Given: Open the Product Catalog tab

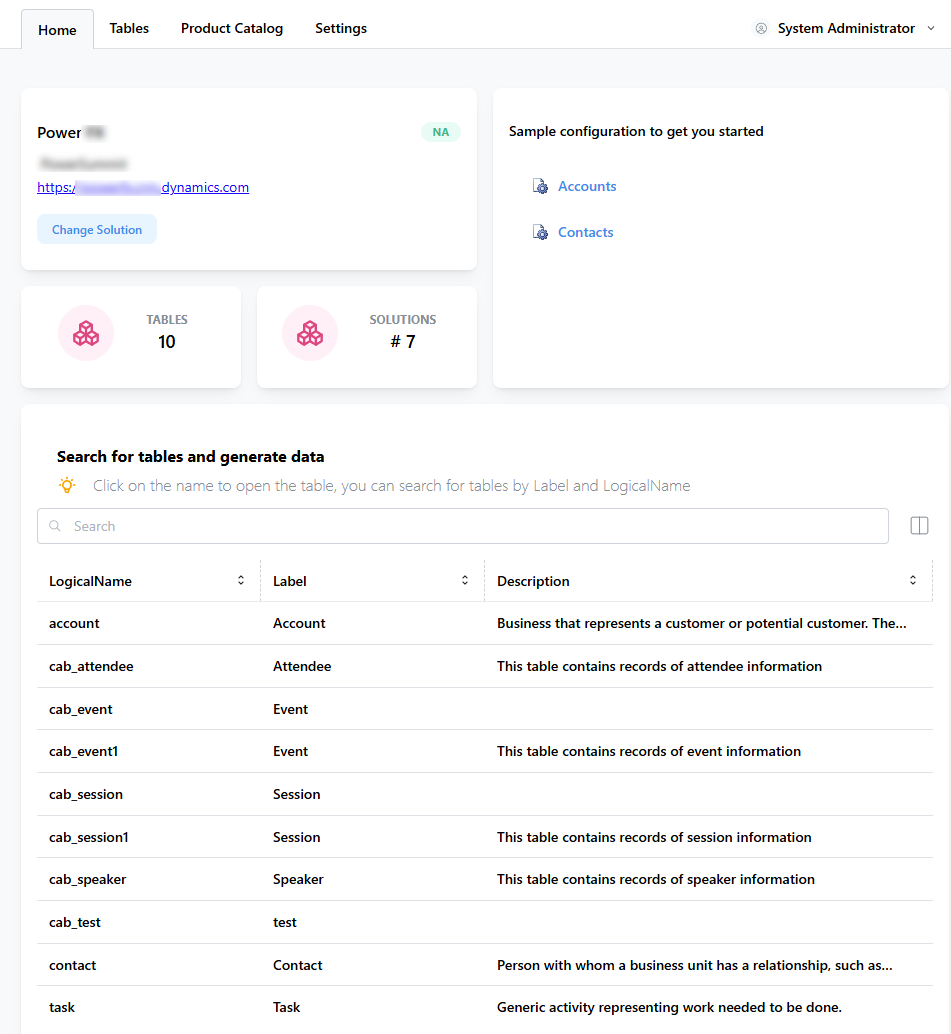Looking at the screenshot, I should click(x=232, y=29).
